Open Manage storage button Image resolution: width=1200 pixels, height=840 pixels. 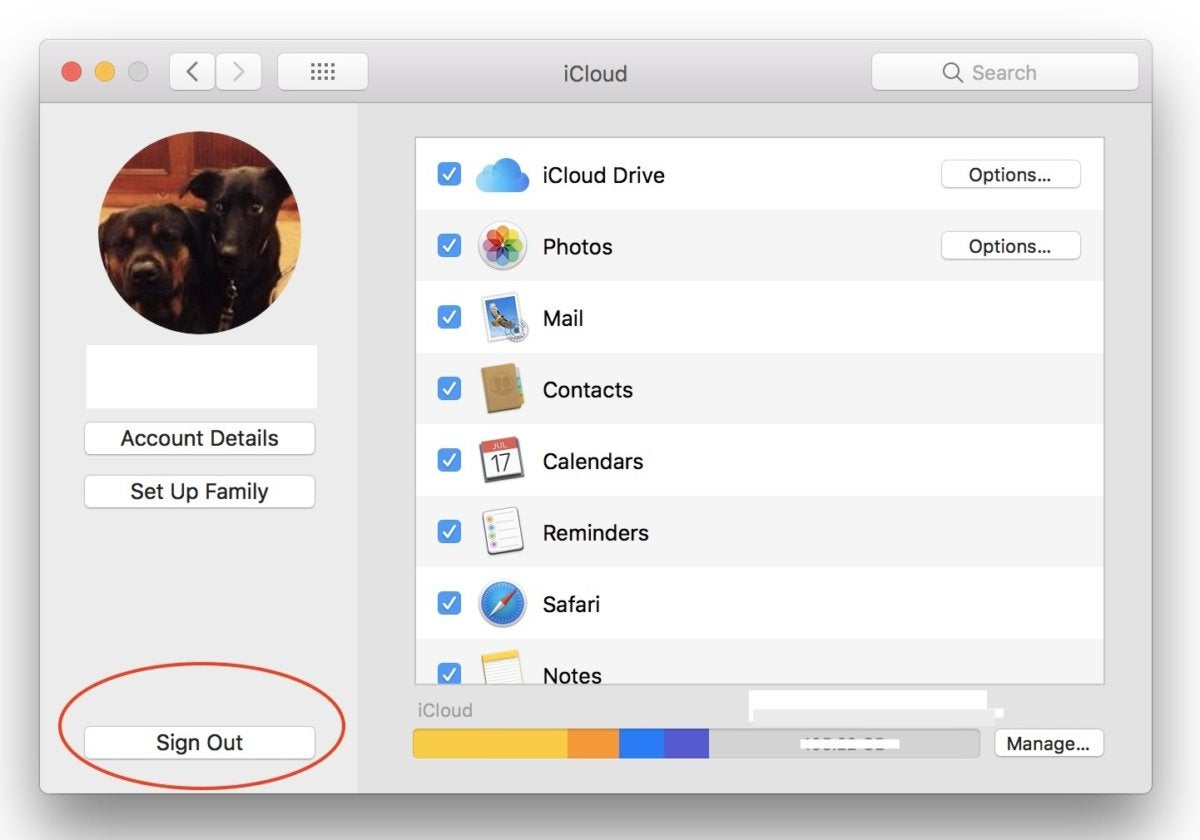click(1048, 743)
